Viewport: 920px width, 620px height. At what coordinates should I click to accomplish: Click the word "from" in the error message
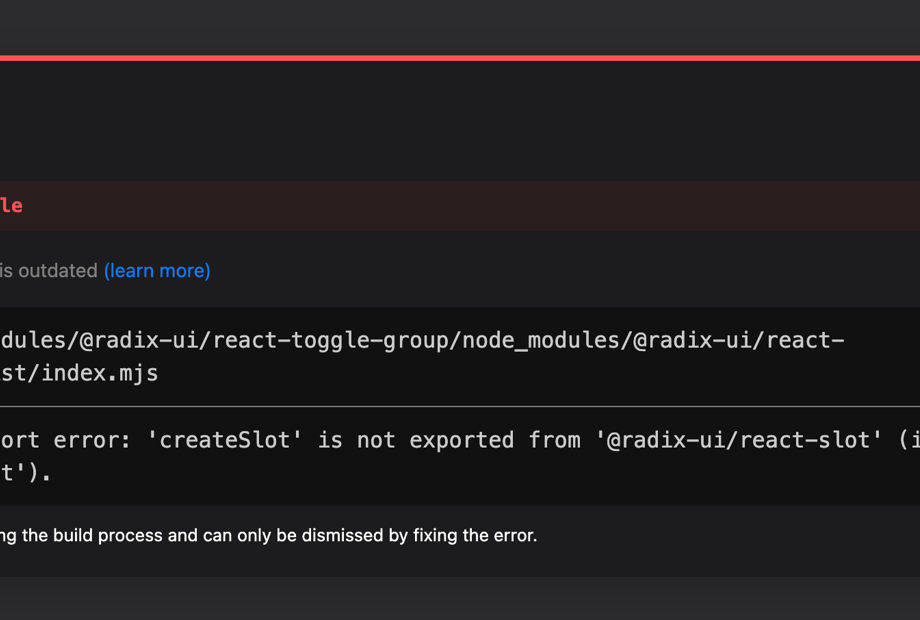(x=554, y=440)
